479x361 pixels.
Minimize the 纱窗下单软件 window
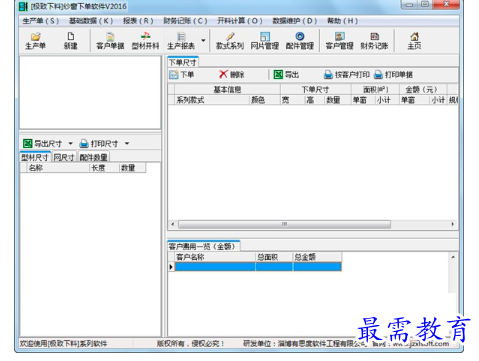[410, 5]
